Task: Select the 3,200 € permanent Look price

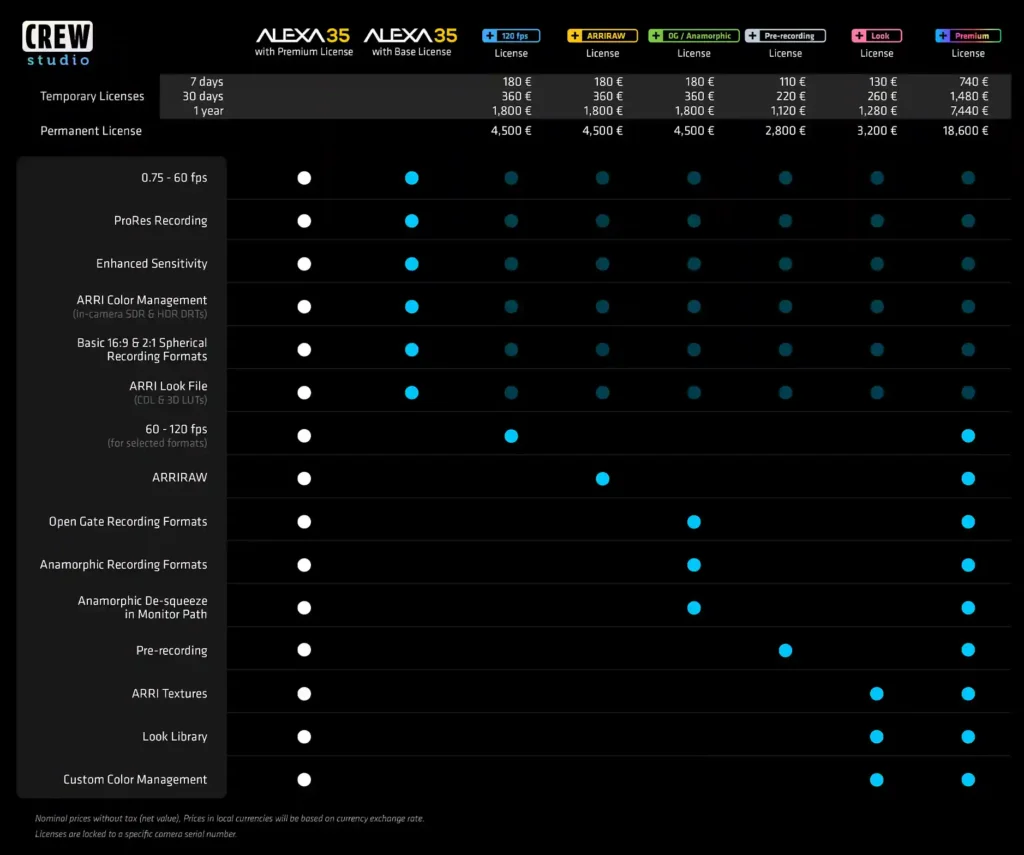Action: point(876,131)
